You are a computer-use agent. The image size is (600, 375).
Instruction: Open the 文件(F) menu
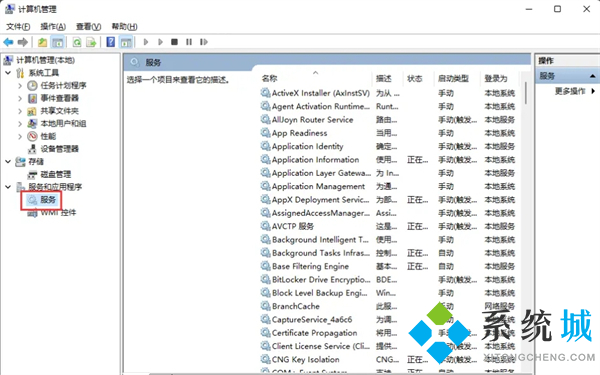pyautogui.click(x=18, y=26)
